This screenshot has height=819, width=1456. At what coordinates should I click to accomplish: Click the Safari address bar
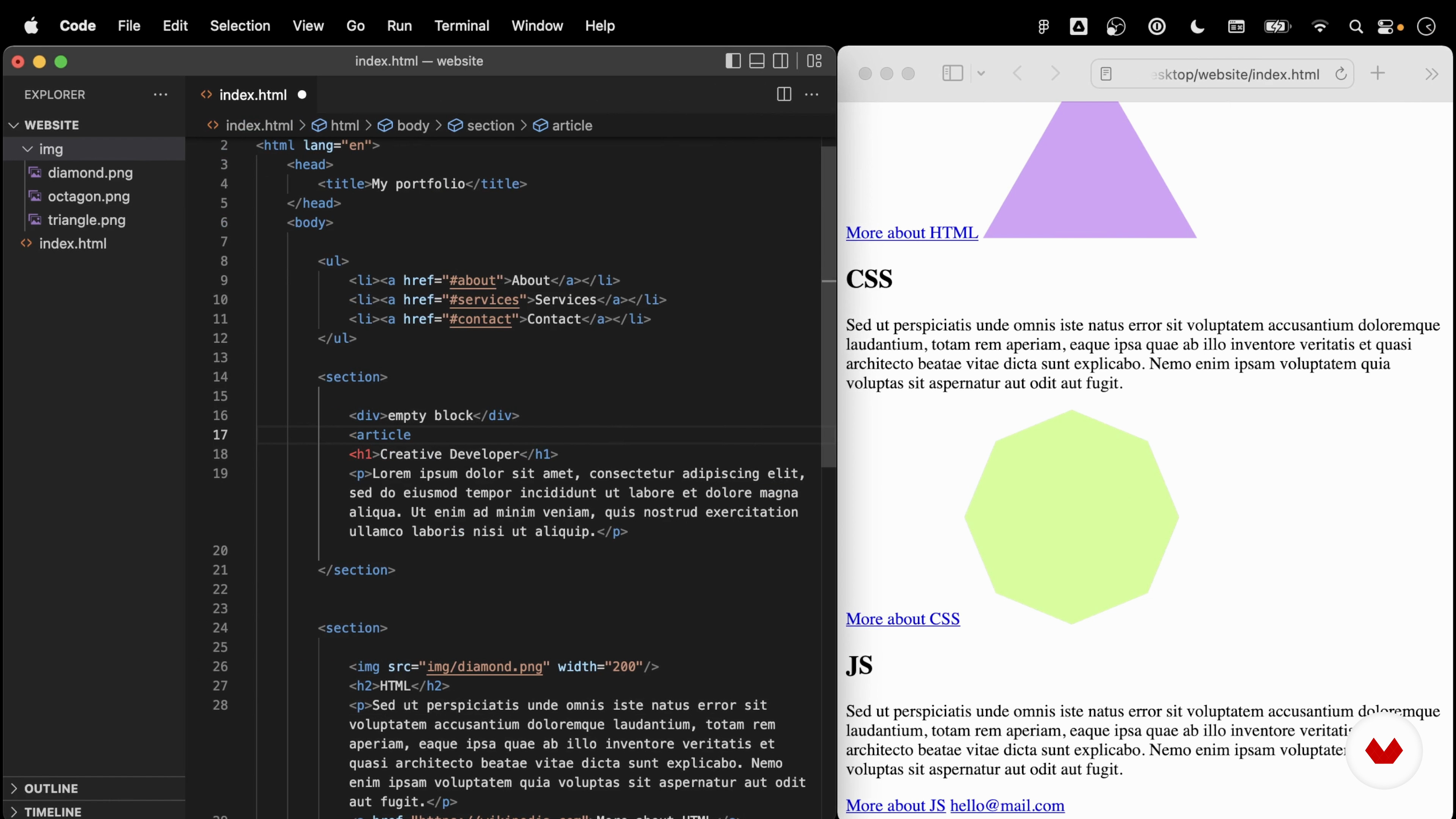[x=1222, y=74]
